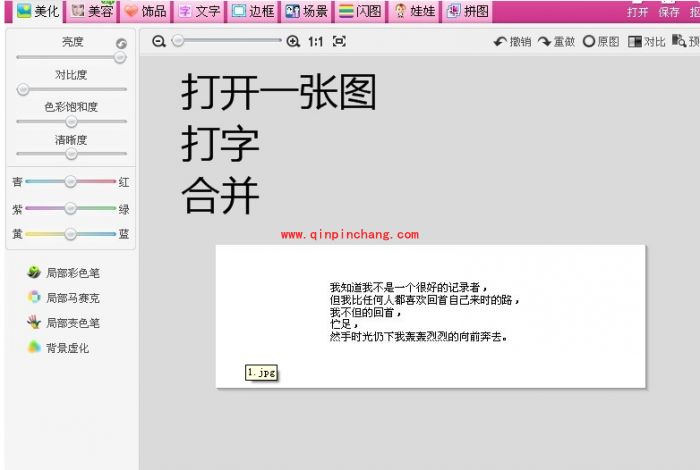700x470 pixels.
Task: Click the heart icon on 饰品 tab
Action: (x=131, y=11)
